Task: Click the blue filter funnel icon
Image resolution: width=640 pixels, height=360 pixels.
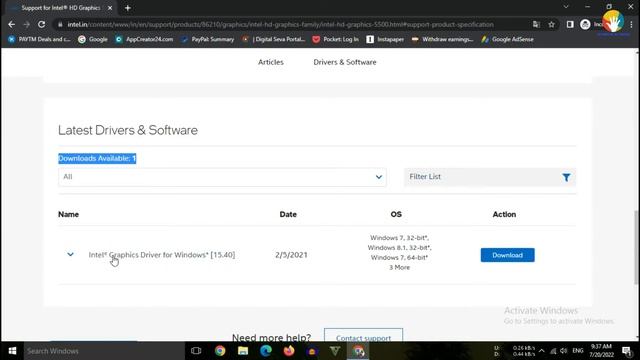Action: [x=566, y=178]
